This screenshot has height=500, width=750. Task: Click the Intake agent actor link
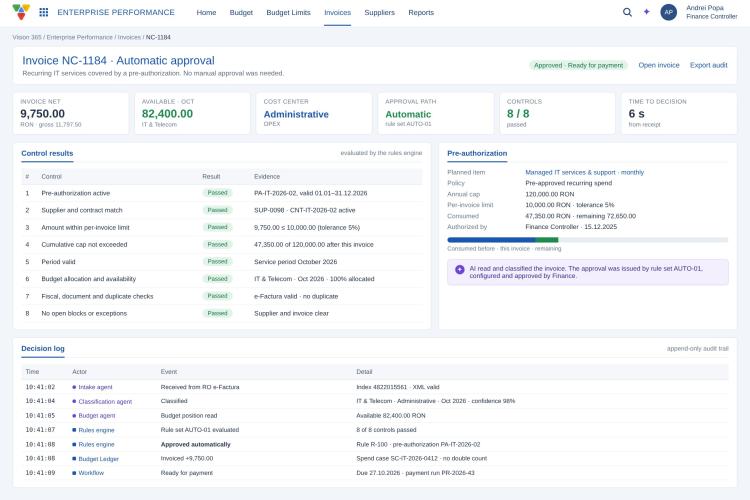(x=95, y=387)
